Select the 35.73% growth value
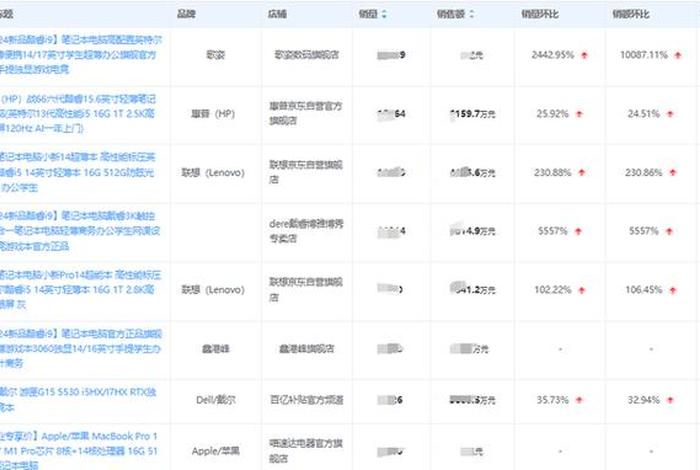The width and height of the screenshot is (700, 470). point(553,399)
